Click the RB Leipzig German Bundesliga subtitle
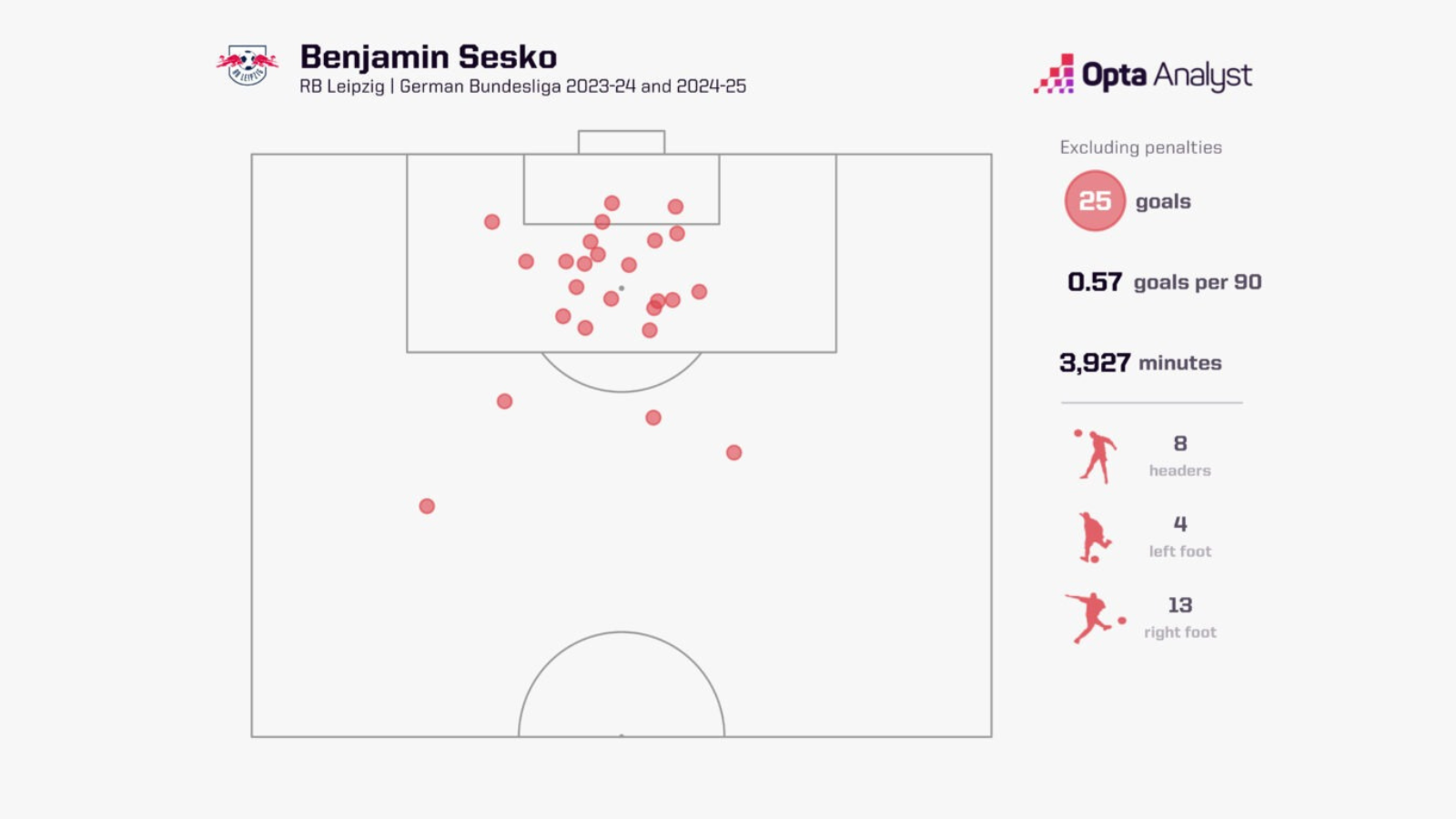 pos(522,86)
